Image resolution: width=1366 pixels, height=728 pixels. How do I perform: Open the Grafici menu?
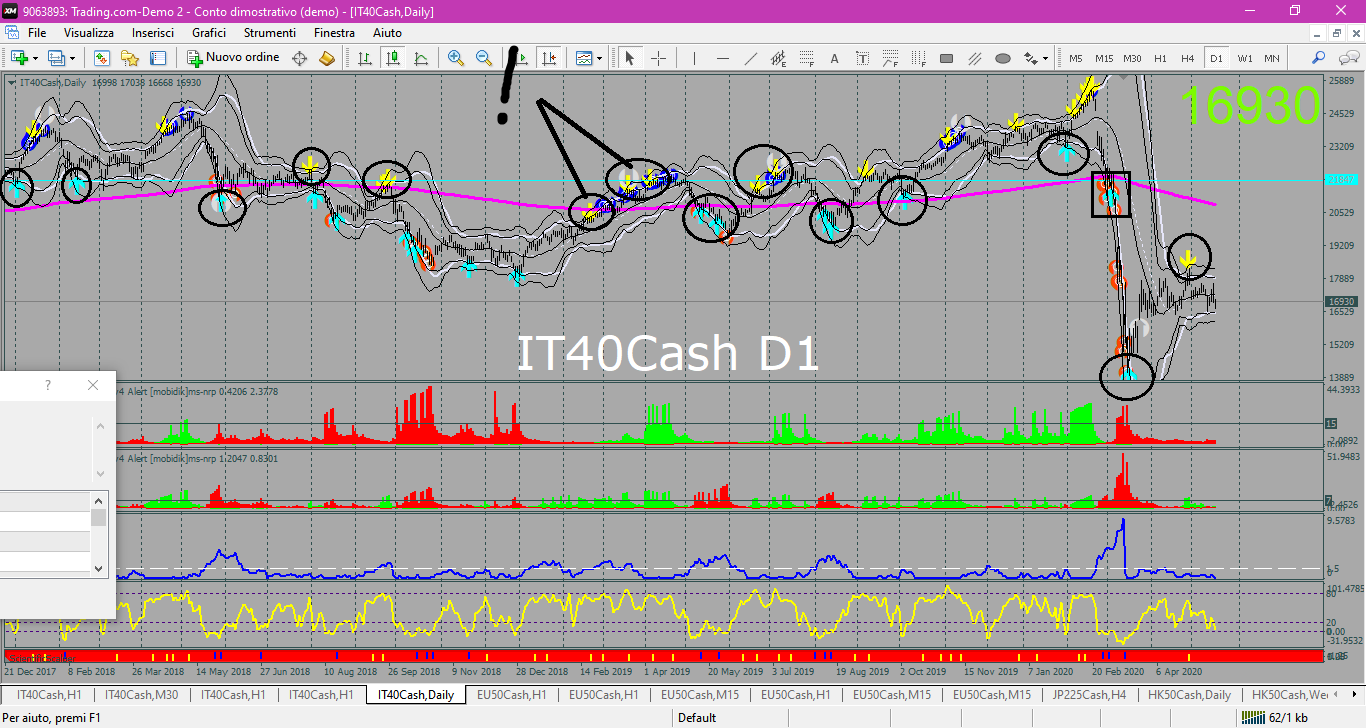click(209, 33)
